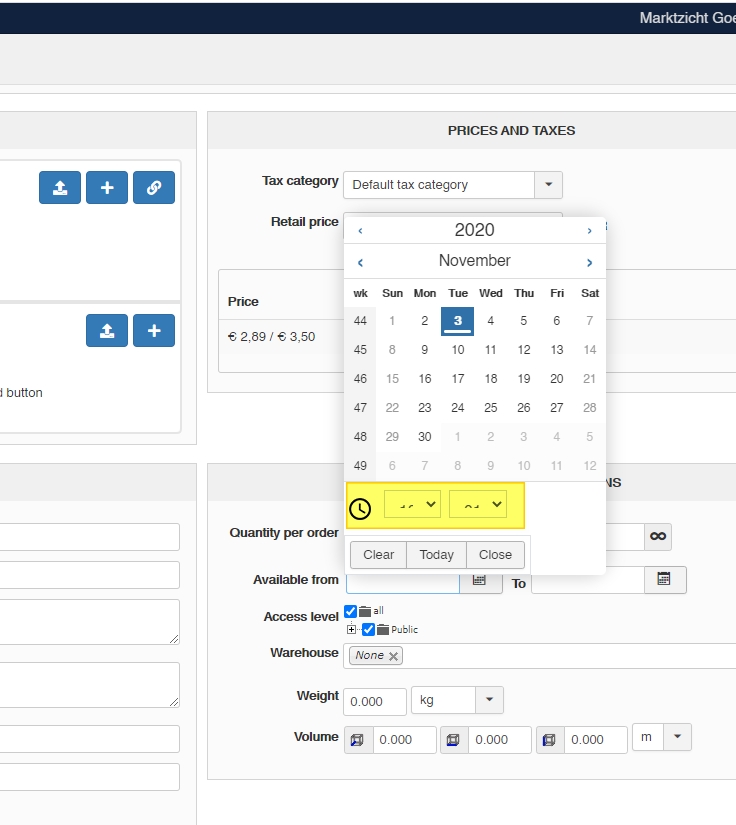Open the hour dropdown in the time picker
736x825 pixels.
tap(412, 505)
